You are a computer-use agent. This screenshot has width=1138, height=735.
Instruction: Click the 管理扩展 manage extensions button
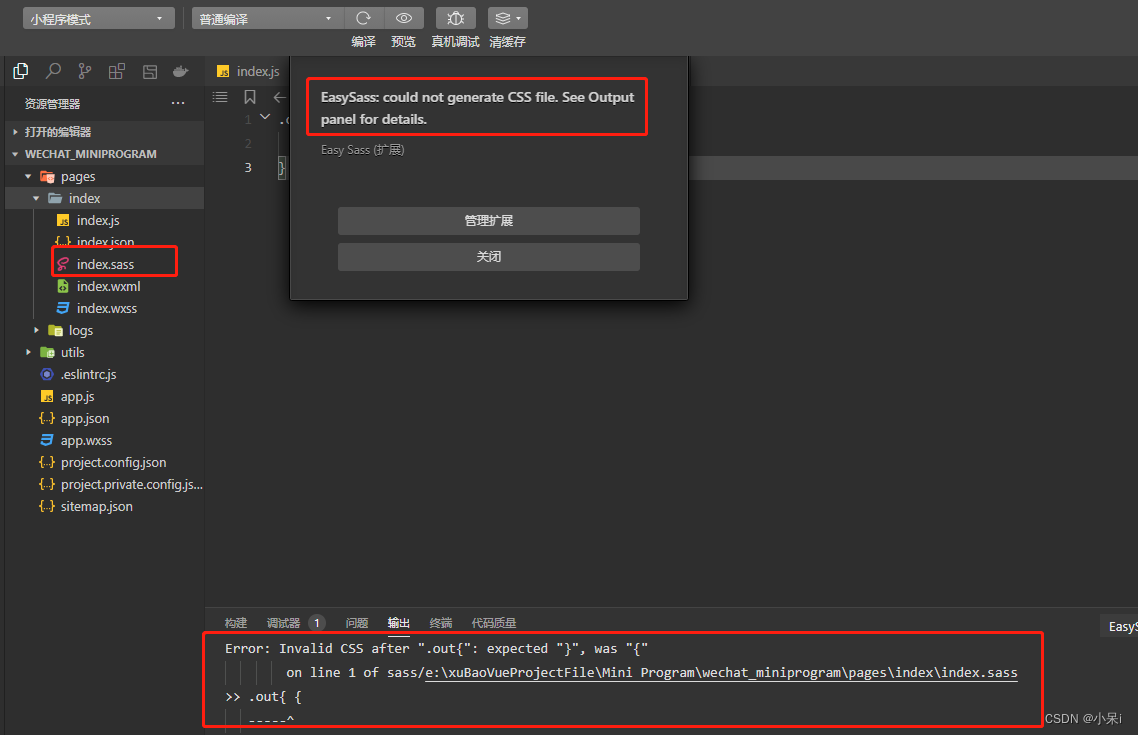pyautogui.click(x=488, y=221)
